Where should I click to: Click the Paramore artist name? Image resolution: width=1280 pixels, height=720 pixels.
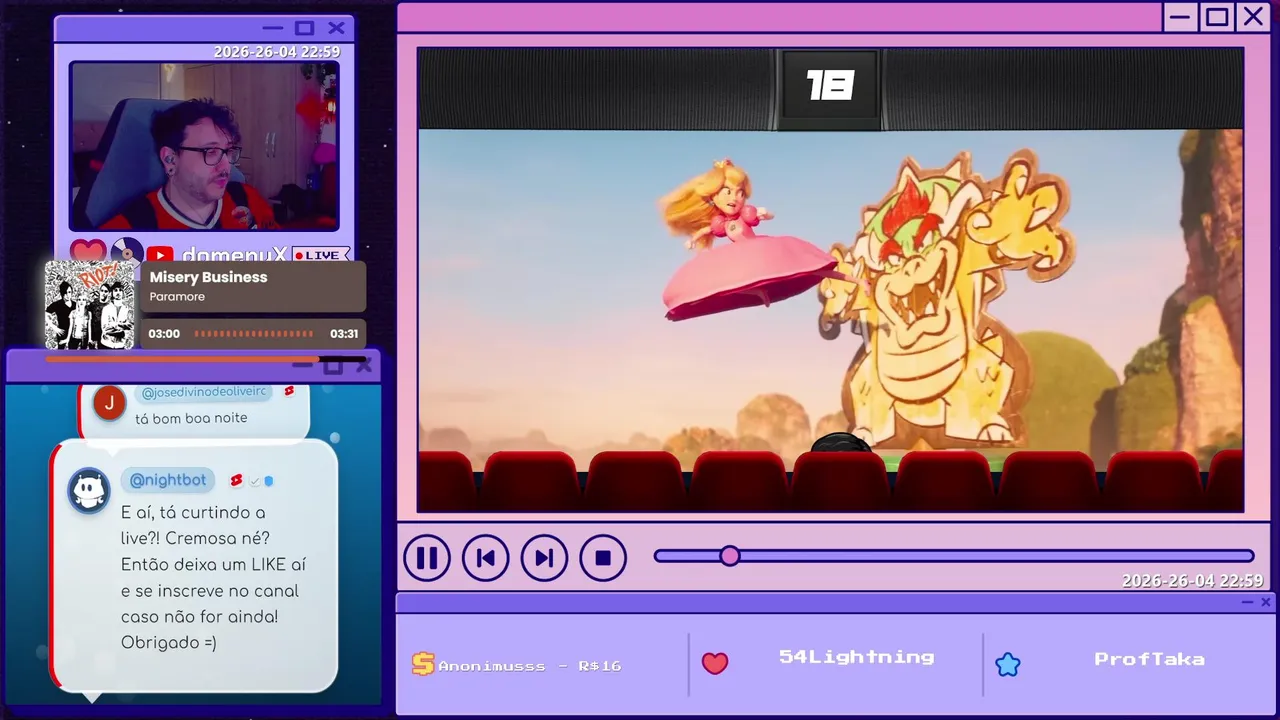pyautogui.click(x=177, y=297)
